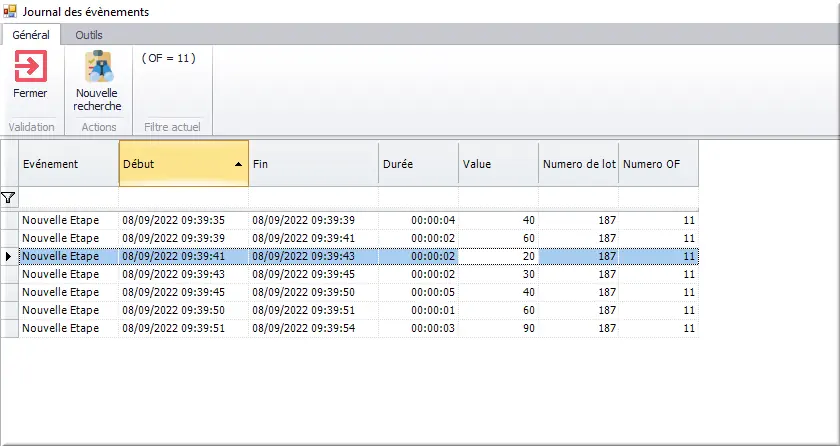Click the Journal des évènements window icon
Screen dimensions: 840x446
point(10,11)
